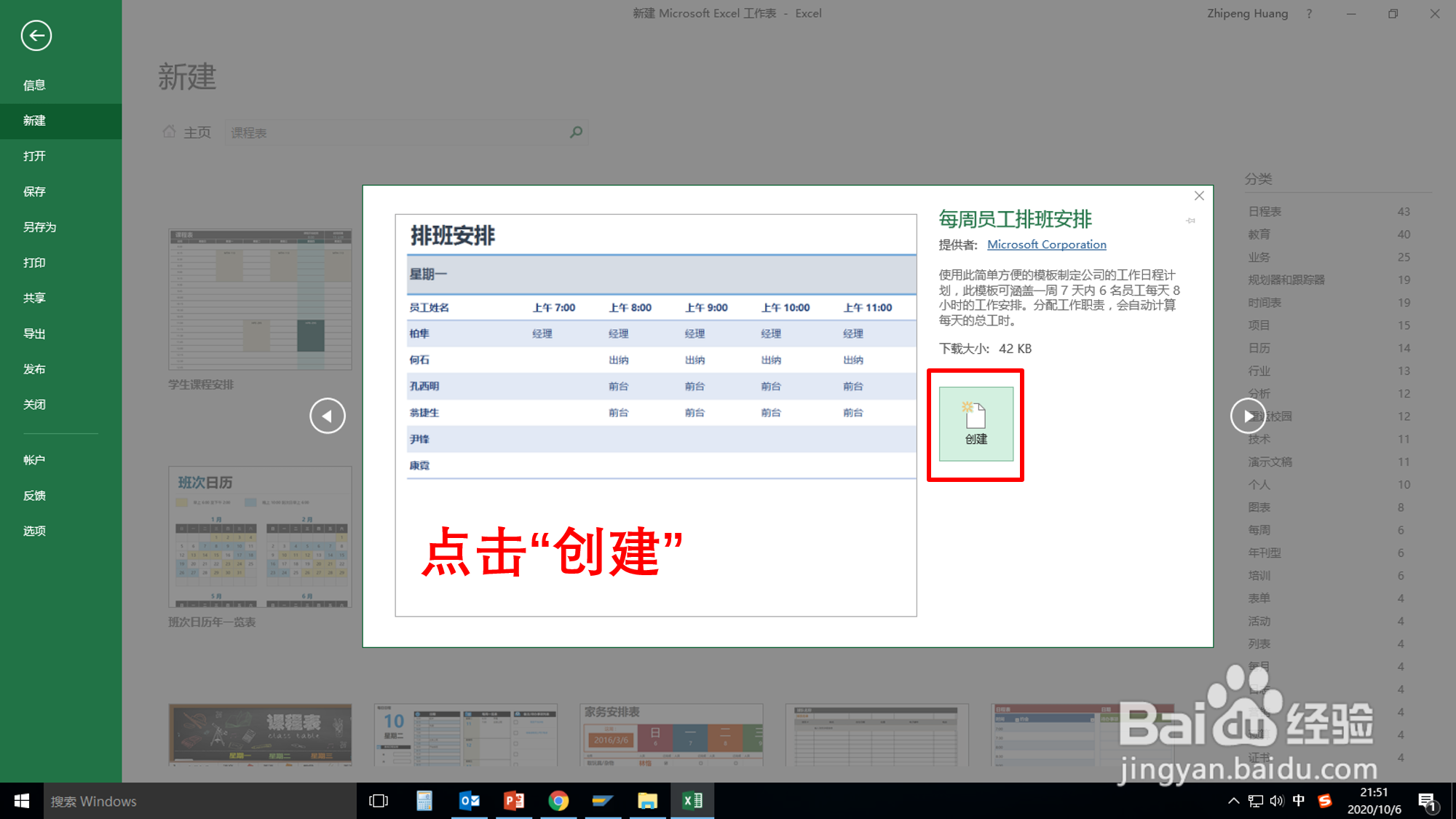Close the template preview dialog
This screenshot has height=819, width=1456.
1199,196
